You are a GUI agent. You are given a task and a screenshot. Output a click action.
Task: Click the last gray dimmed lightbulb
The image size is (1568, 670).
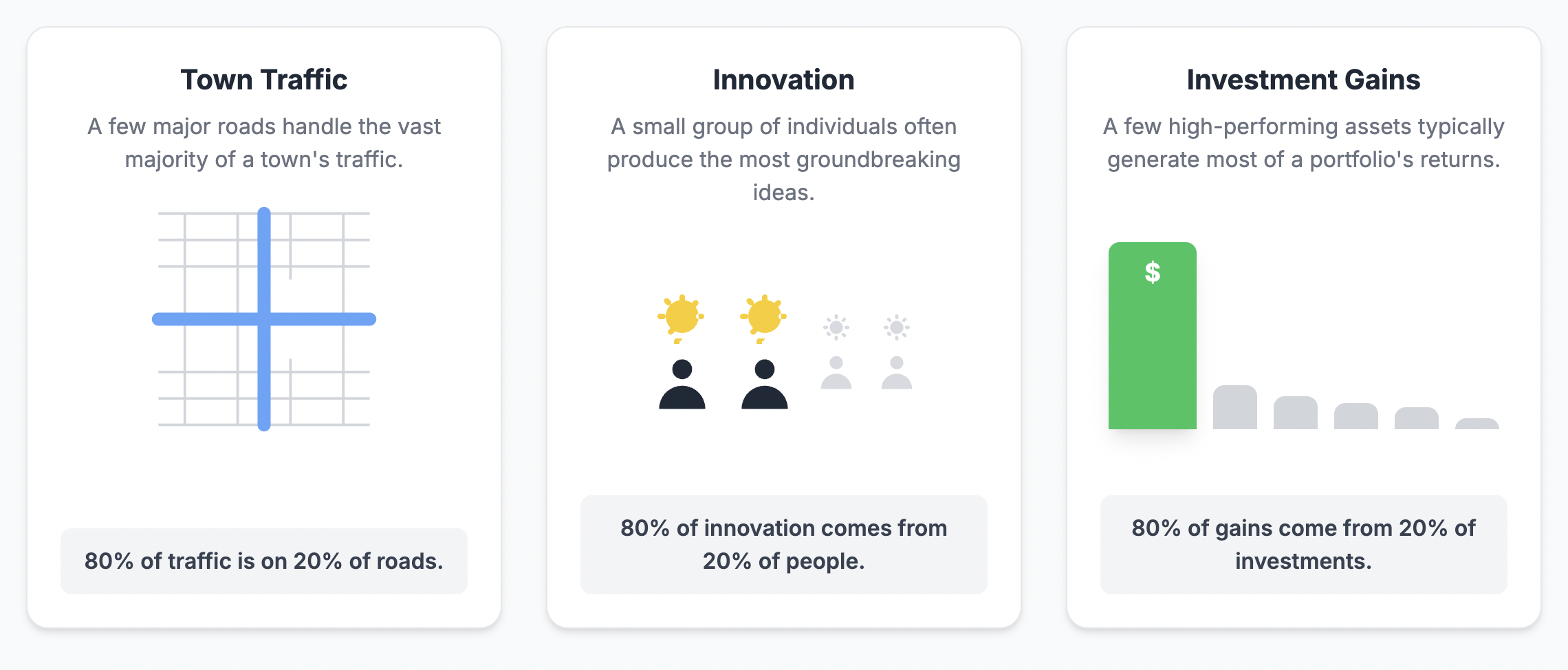897,327
